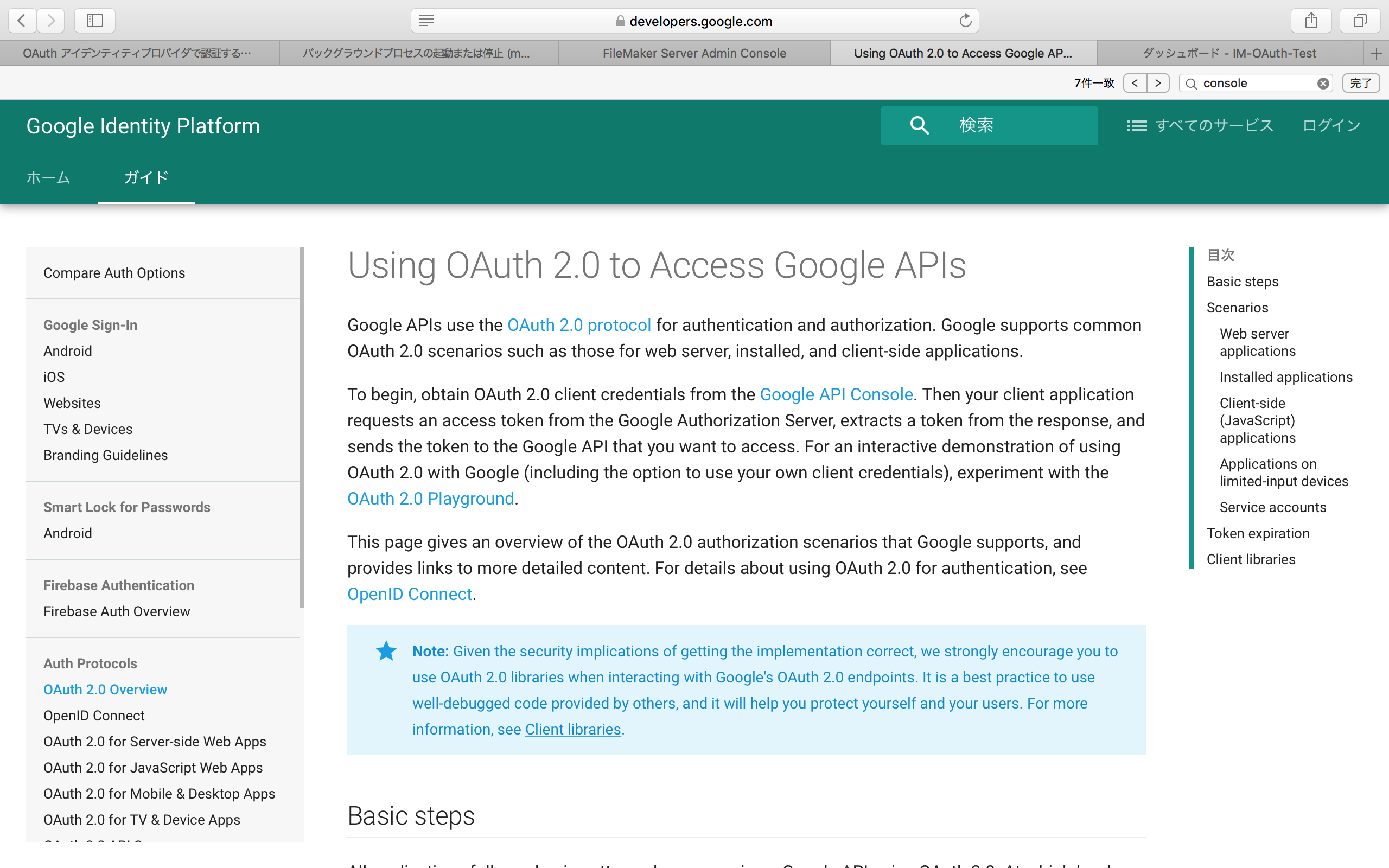Image resolution: width=1389 pixels, height=868 pixels.
Task: Jump to Scenarios in contents
Action: pos(1237,307)
